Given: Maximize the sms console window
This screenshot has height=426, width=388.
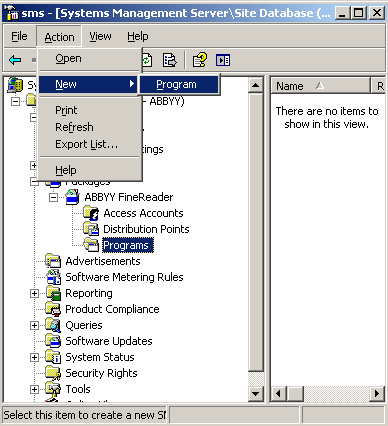Looking at the screenshot, I should 359,13.
